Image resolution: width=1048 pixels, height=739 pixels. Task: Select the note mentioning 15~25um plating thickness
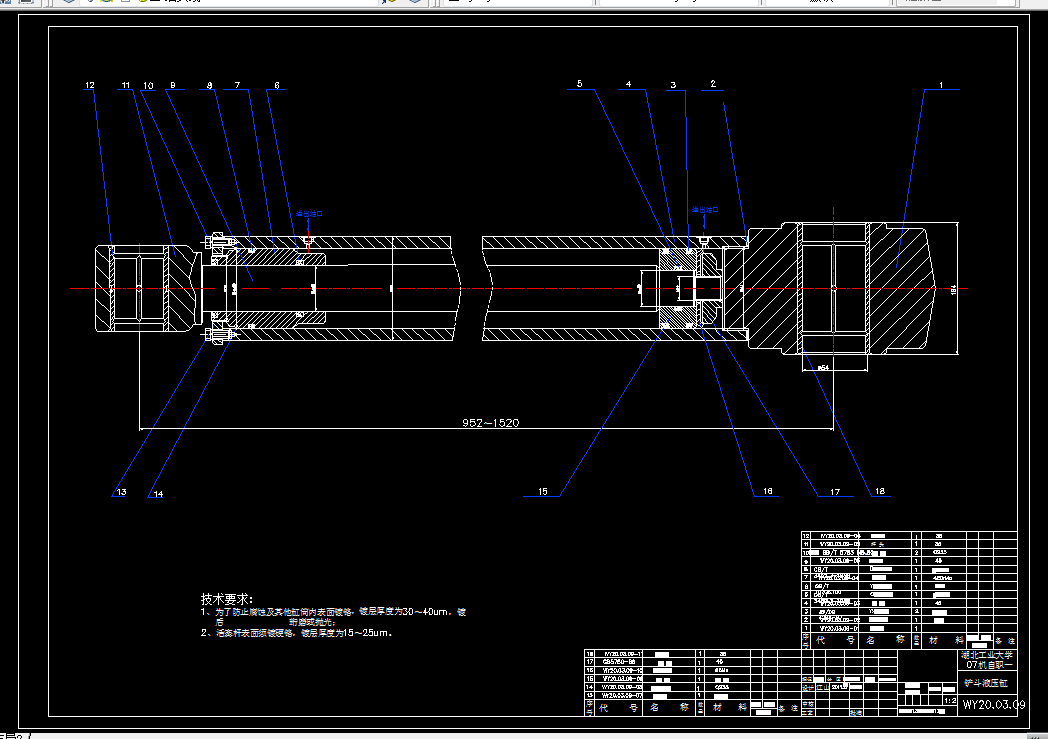point(296,633)
